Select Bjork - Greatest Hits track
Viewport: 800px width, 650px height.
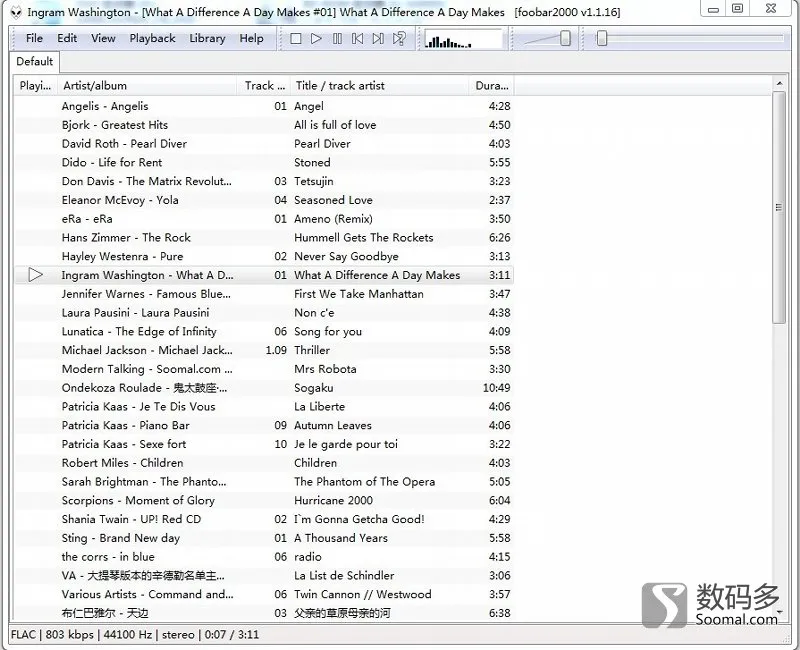pos(264,125)
